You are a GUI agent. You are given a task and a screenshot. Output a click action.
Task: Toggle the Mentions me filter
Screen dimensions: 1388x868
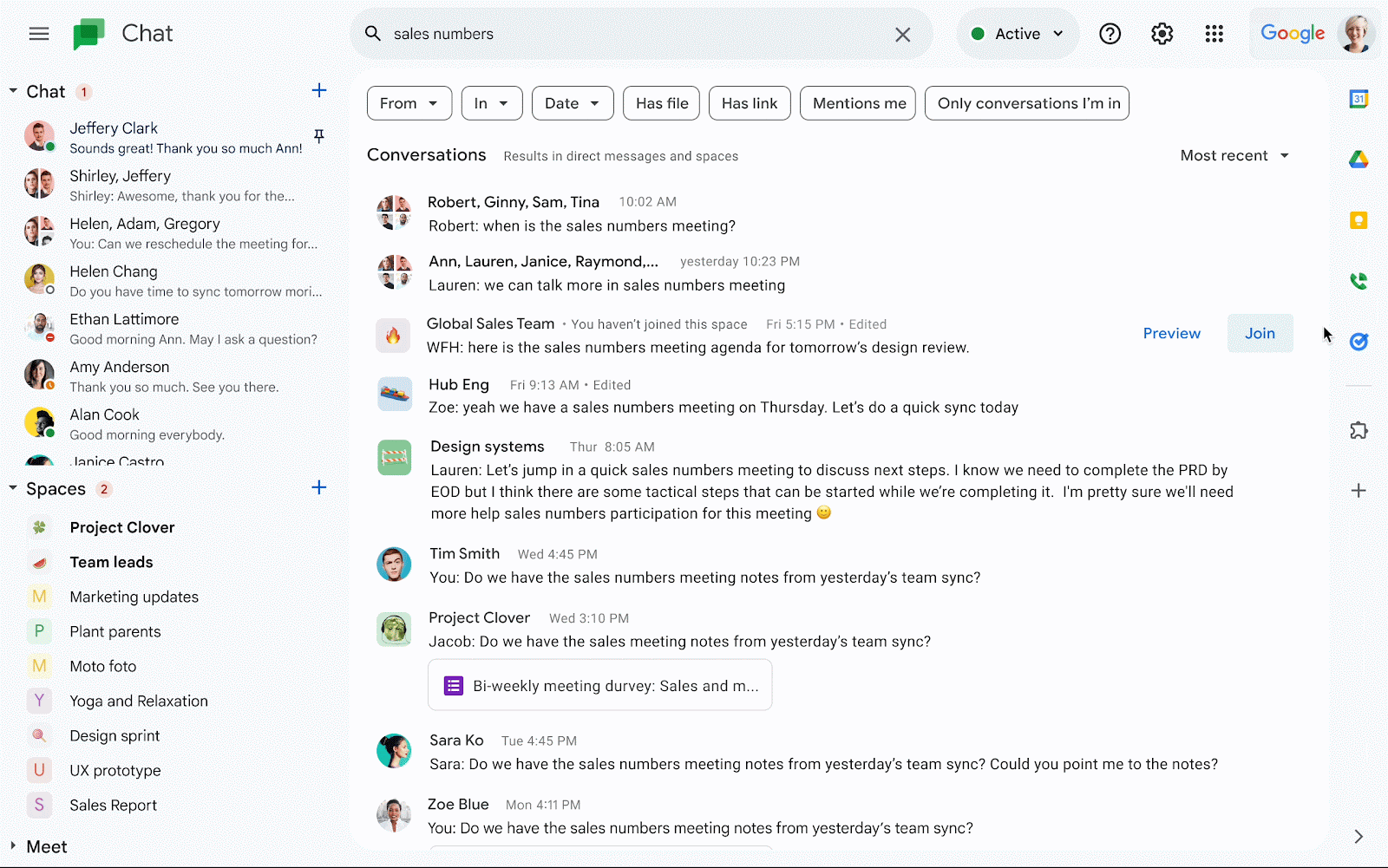click(857, 102)
